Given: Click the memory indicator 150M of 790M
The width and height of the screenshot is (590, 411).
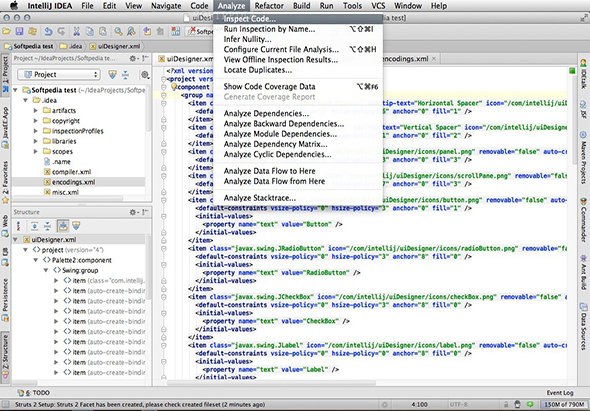Looking at the screenshot, I should (564, 405).
